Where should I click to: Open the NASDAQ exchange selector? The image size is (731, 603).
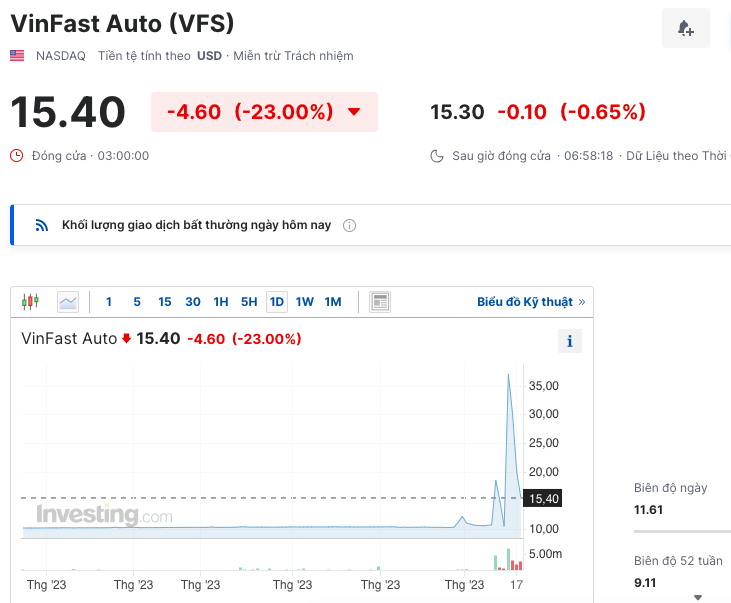click(x=61, y=56)
